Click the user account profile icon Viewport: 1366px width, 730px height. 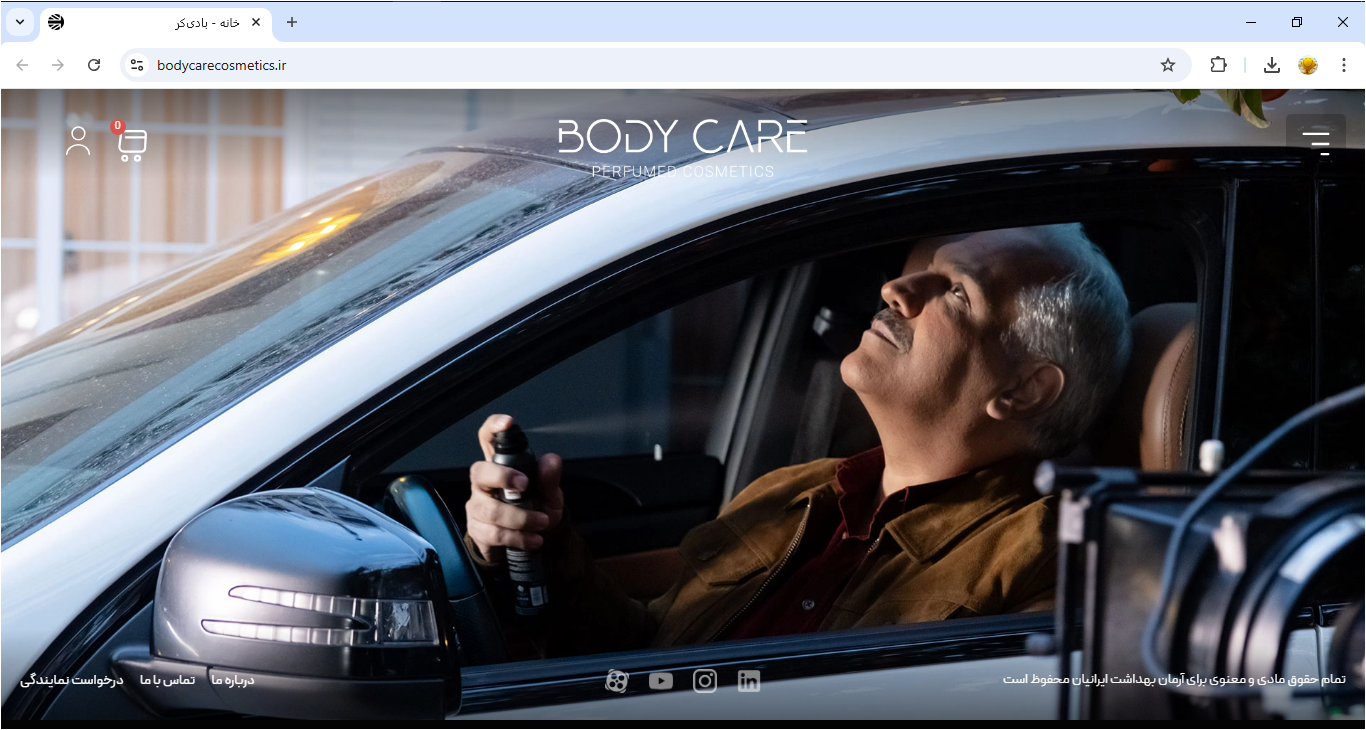point(78,141)
